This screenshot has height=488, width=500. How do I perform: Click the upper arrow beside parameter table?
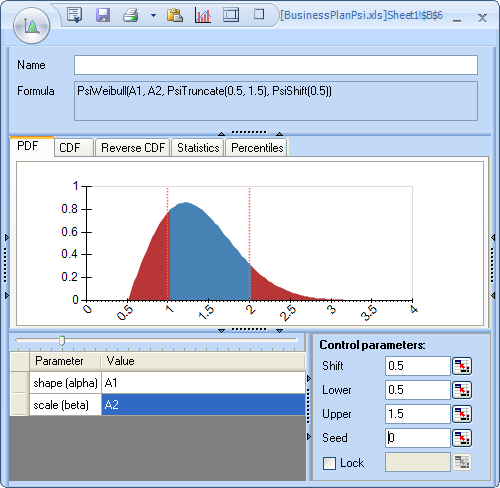(309, 379)
